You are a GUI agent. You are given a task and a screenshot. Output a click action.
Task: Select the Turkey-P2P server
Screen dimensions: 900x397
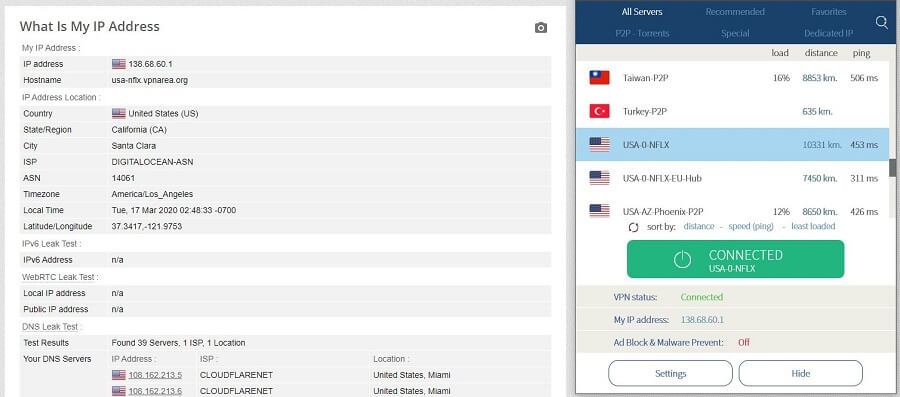point(732,111)
